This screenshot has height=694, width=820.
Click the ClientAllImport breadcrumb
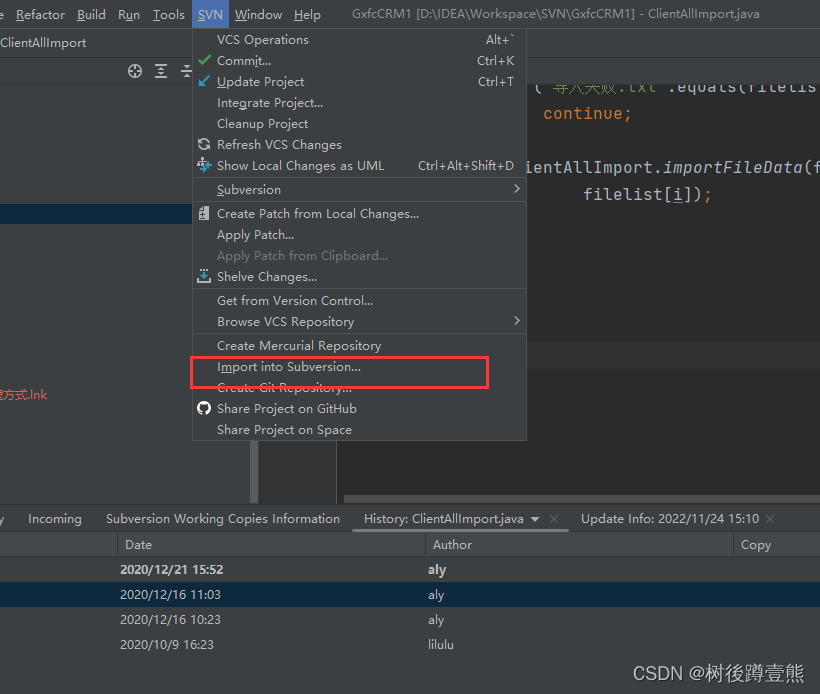(x=43, y=43)
